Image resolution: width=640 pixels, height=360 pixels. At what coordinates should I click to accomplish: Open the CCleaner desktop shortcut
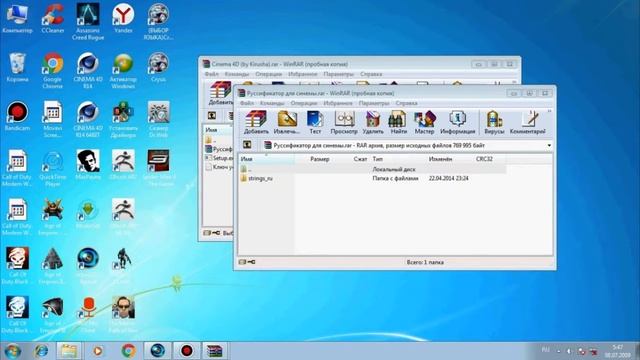[x=53, y=18]
